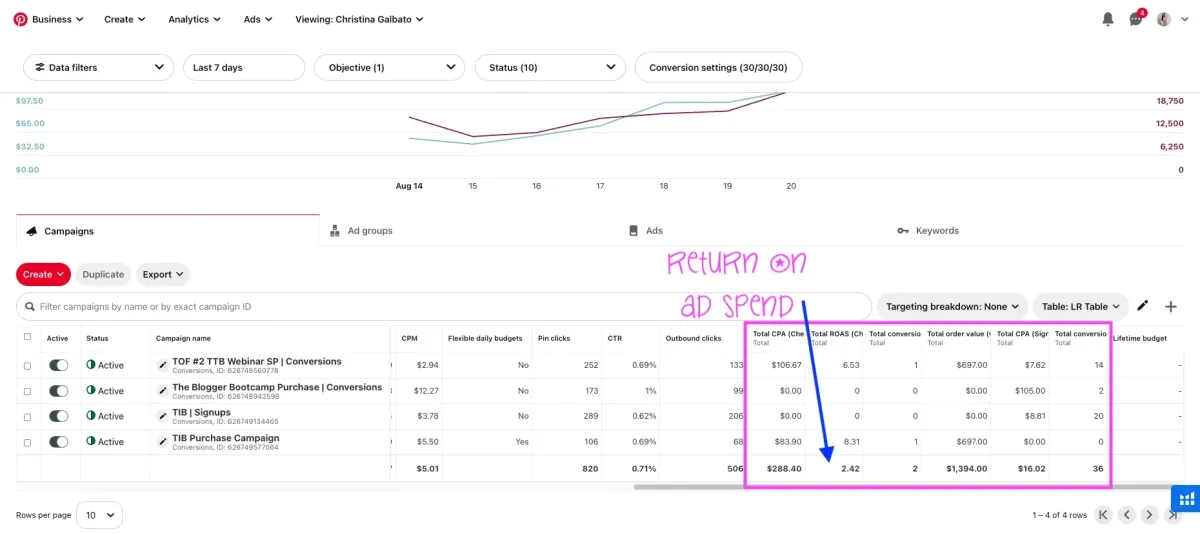Screen dimensions: 1200x534
Task: Expand Targeting breakdown: None dropdown
Action: tap(952, 306)
